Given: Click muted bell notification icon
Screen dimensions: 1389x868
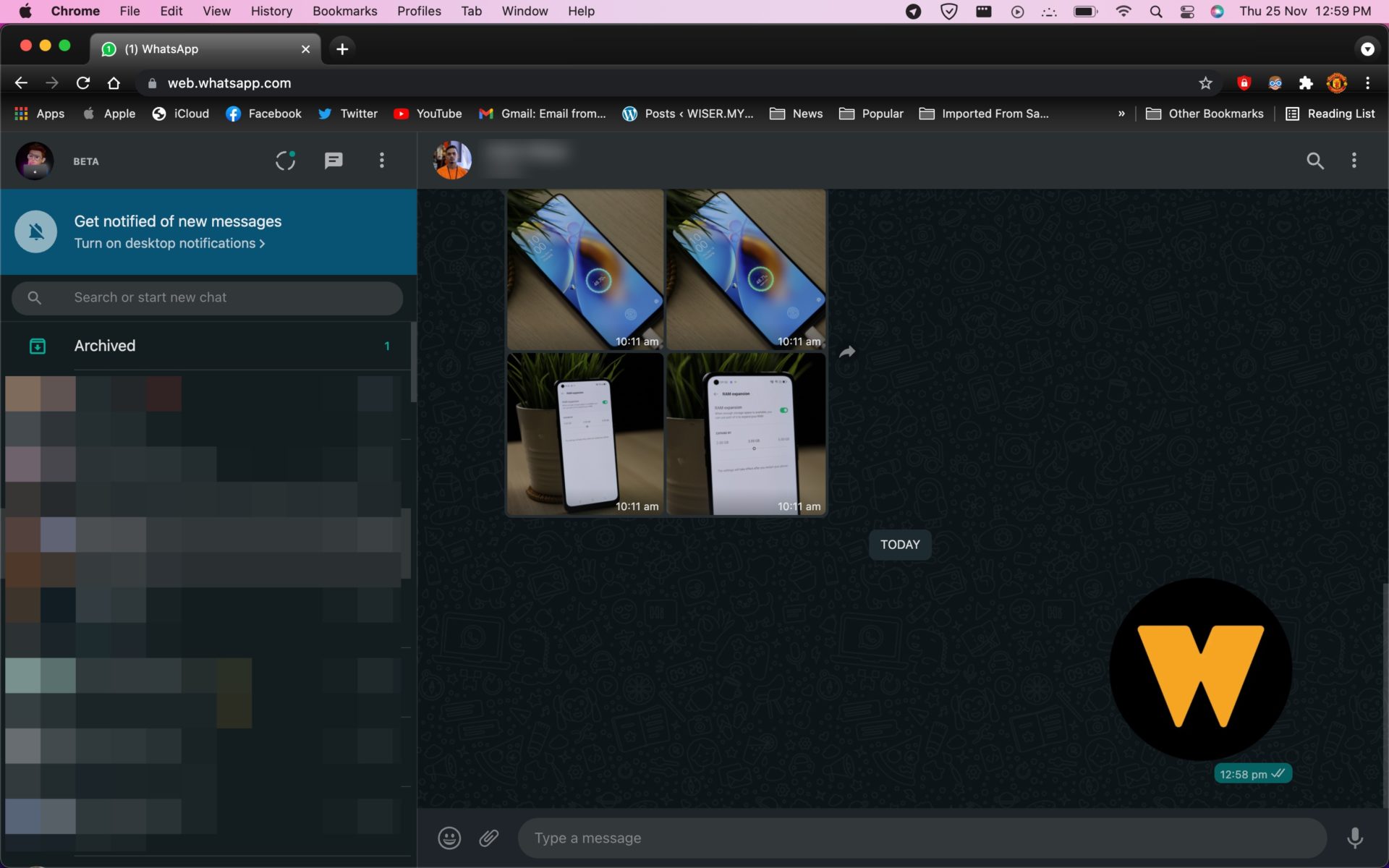Looking at the screenshot, I should pos(36,231).
